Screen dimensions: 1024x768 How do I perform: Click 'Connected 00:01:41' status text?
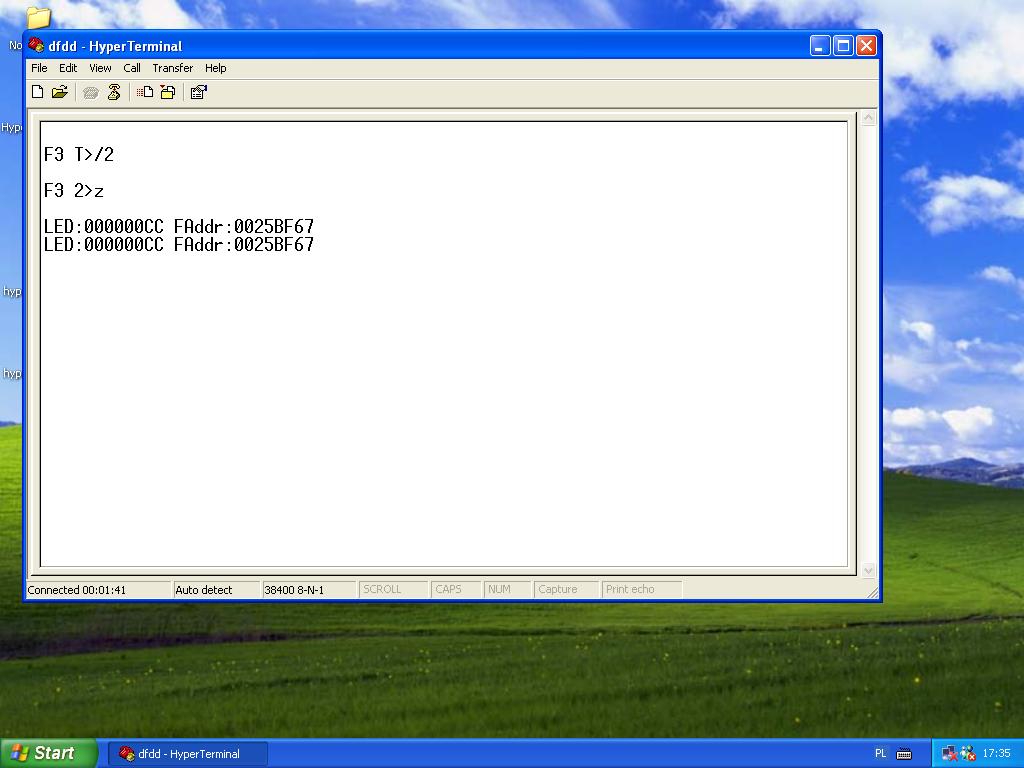point(76,590)
